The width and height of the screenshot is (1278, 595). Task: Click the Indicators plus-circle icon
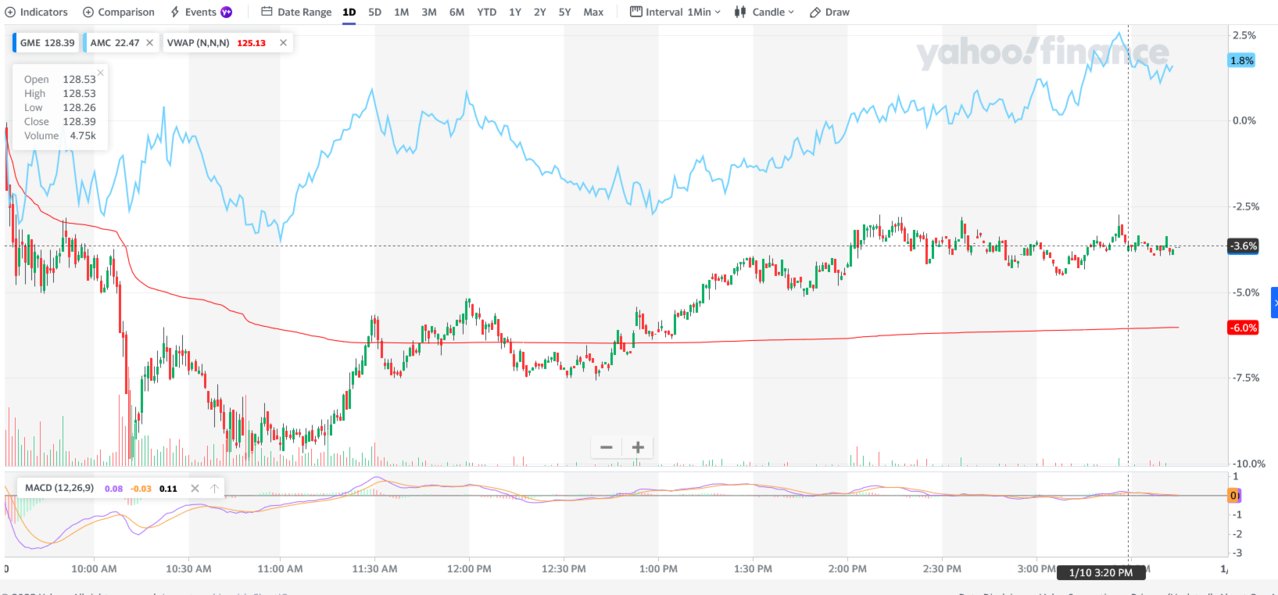[11, 12]
